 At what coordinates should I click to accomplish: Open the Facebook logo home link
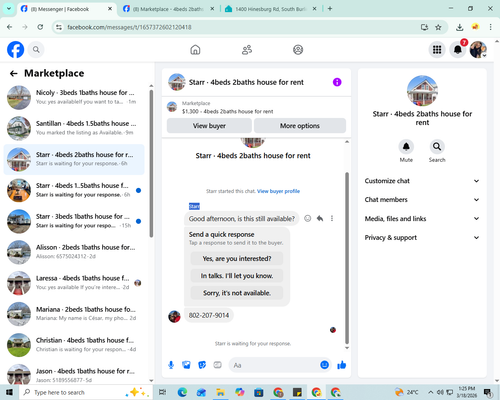pyautogui.click(x=16, y=50)
